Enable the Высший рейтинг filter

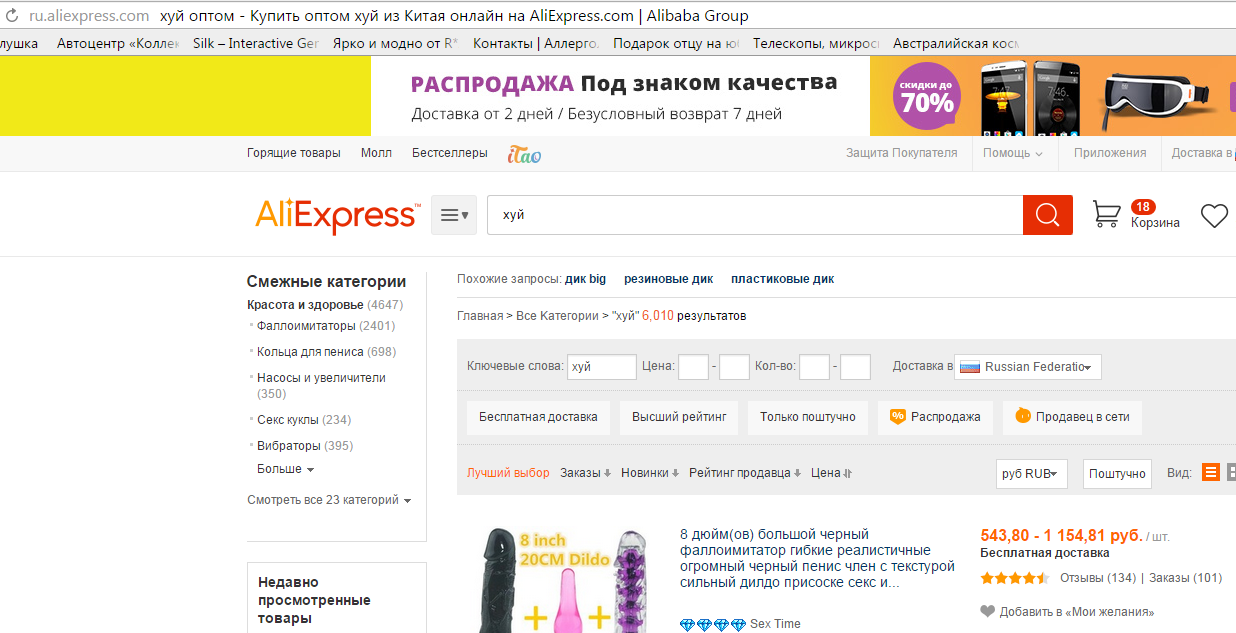coord(678,417)
